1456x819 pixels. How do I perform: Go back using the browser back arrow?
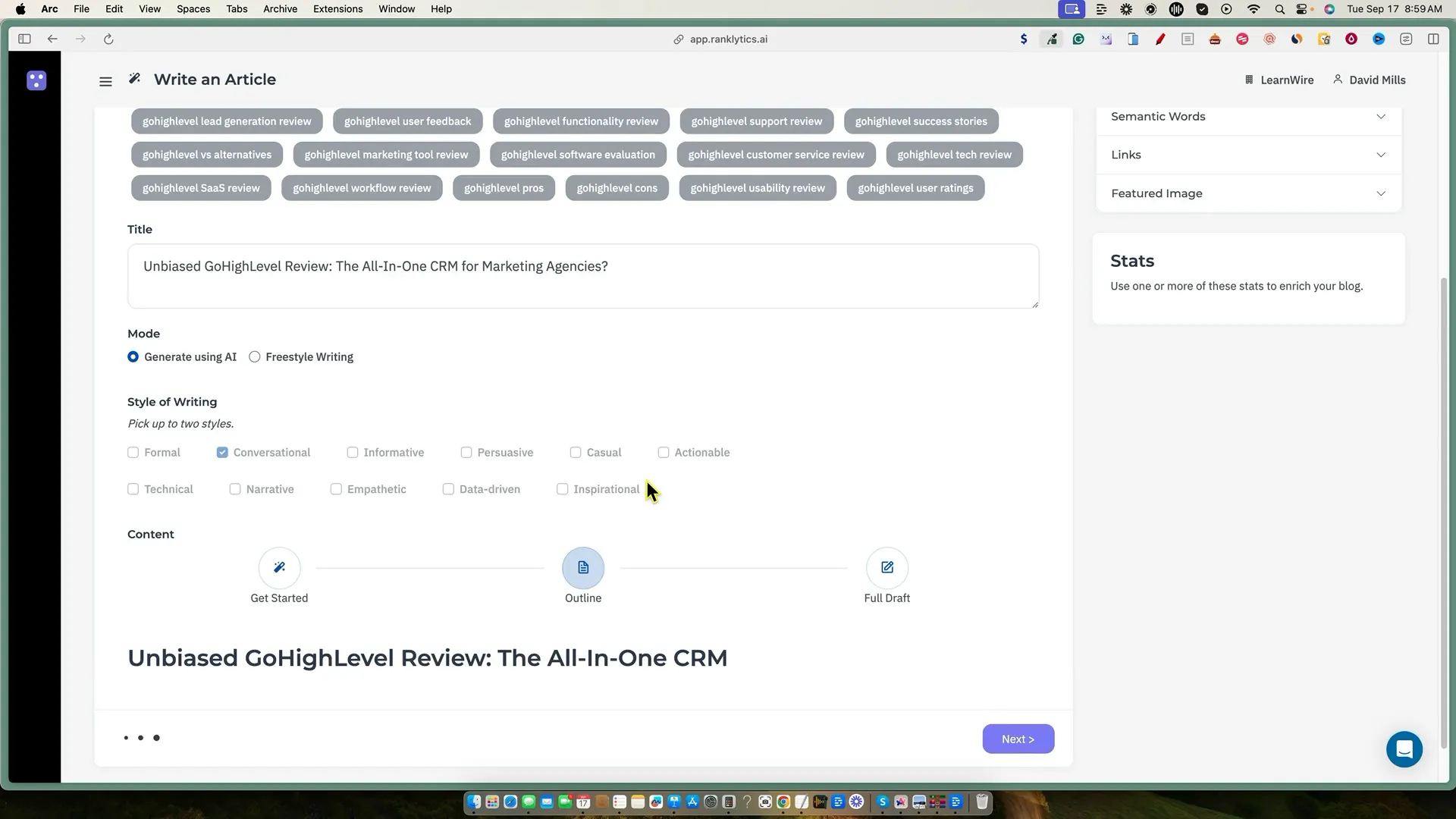coord(52,39)
